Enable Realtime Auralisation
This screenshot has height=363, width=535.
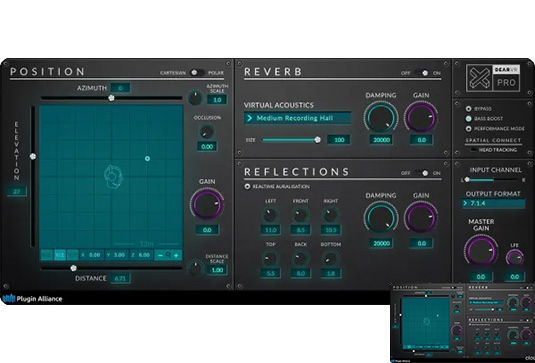pos(247,186)
